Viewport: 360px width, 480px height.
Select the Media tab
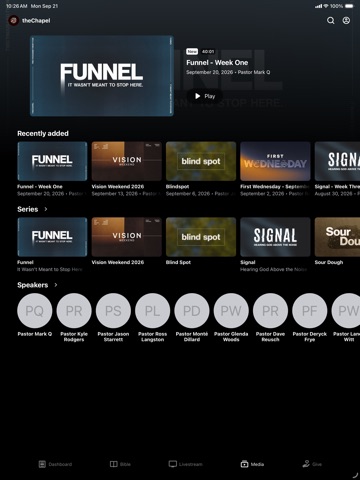252,464
